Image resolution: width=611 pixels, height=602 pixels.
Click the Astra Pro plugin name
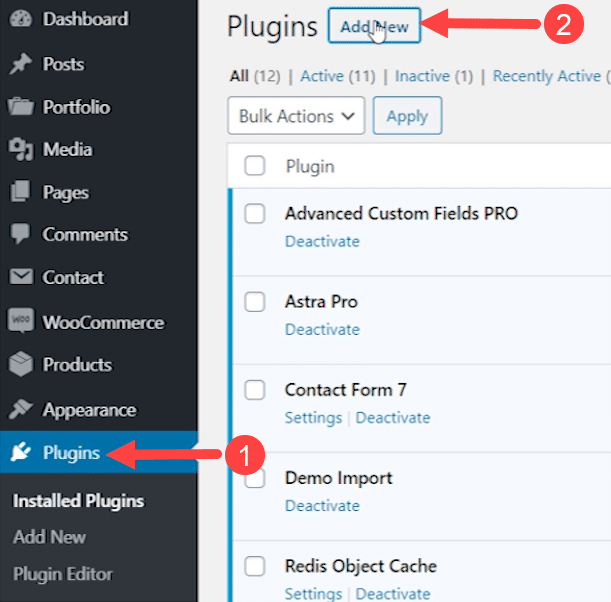321,302
